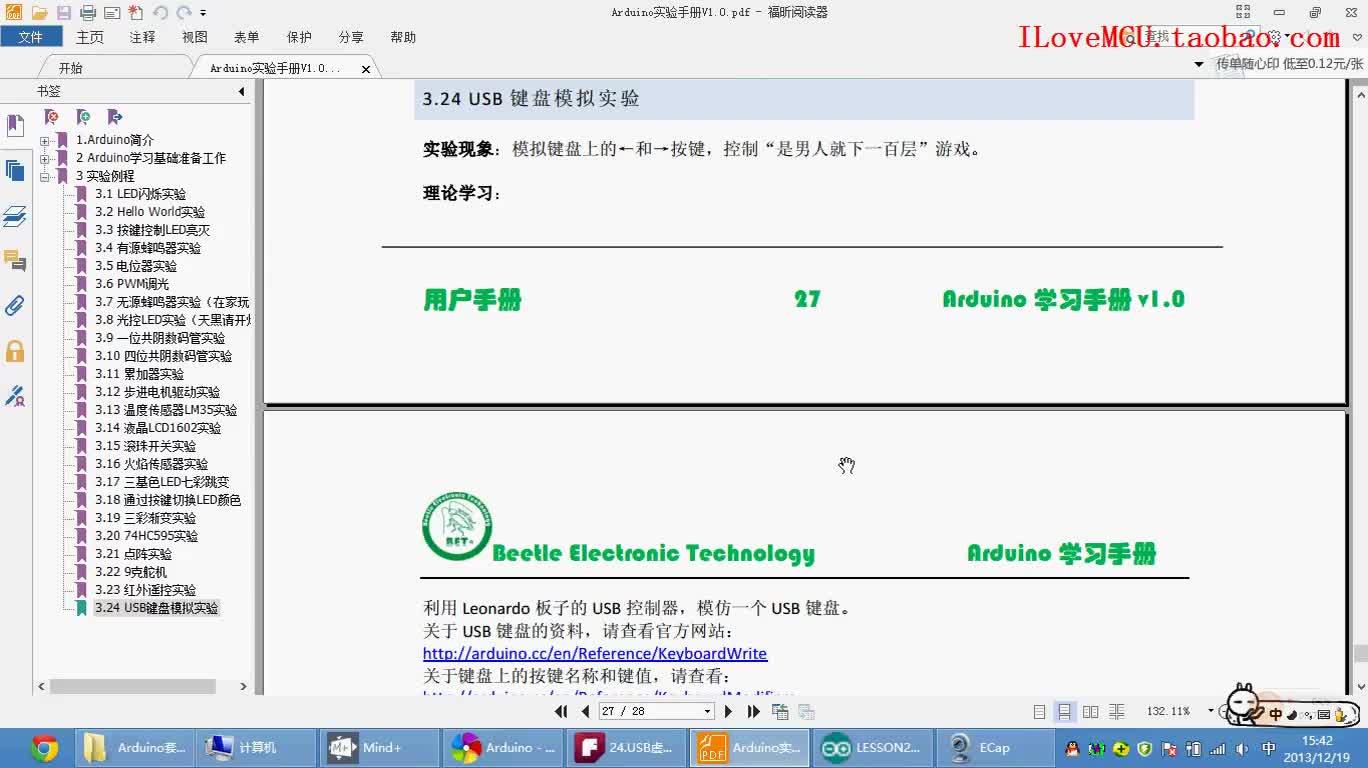The image size is (1368, 768).
Task: Switch to the 视图 ribbon tab
Action: pyautogui.click(x=195, y=37)
